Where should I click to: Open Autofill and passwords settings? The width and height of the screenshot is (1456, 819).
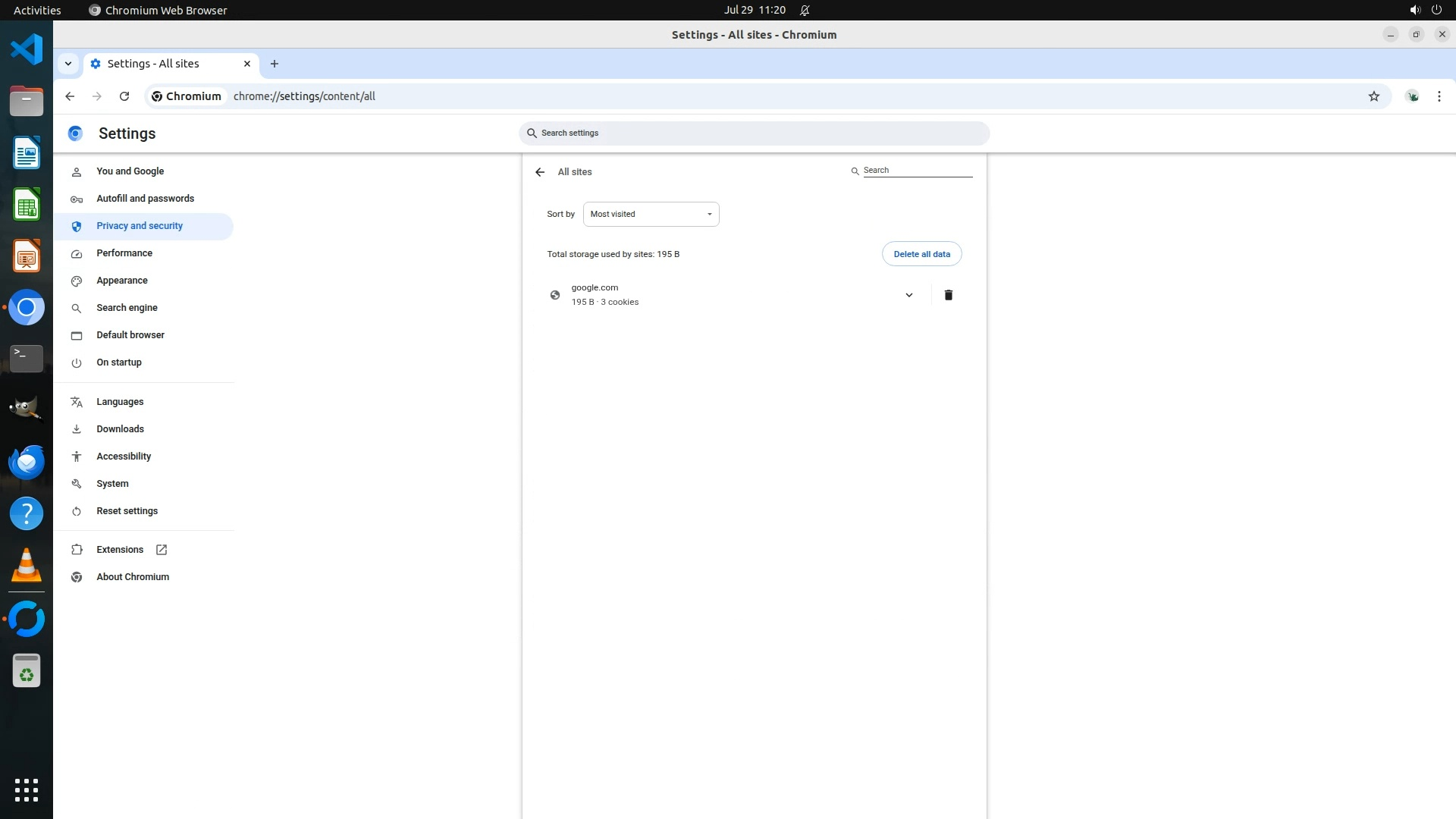pos(145,199)
